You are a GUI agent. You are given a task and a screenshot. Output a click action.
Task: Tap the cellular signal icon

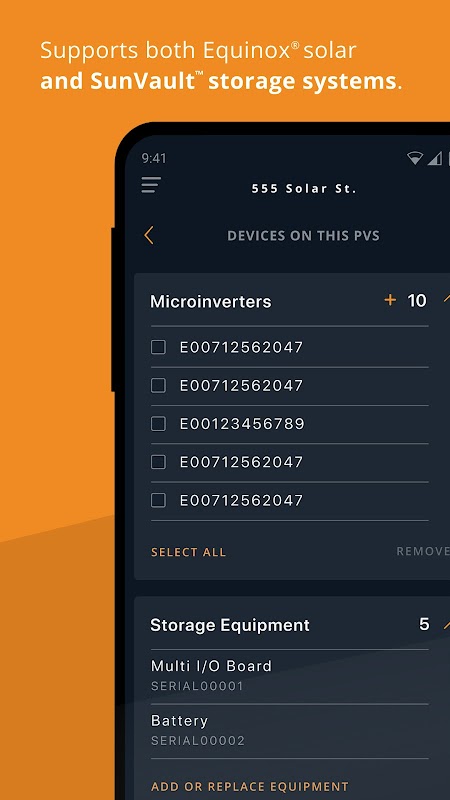pos(434,159)
